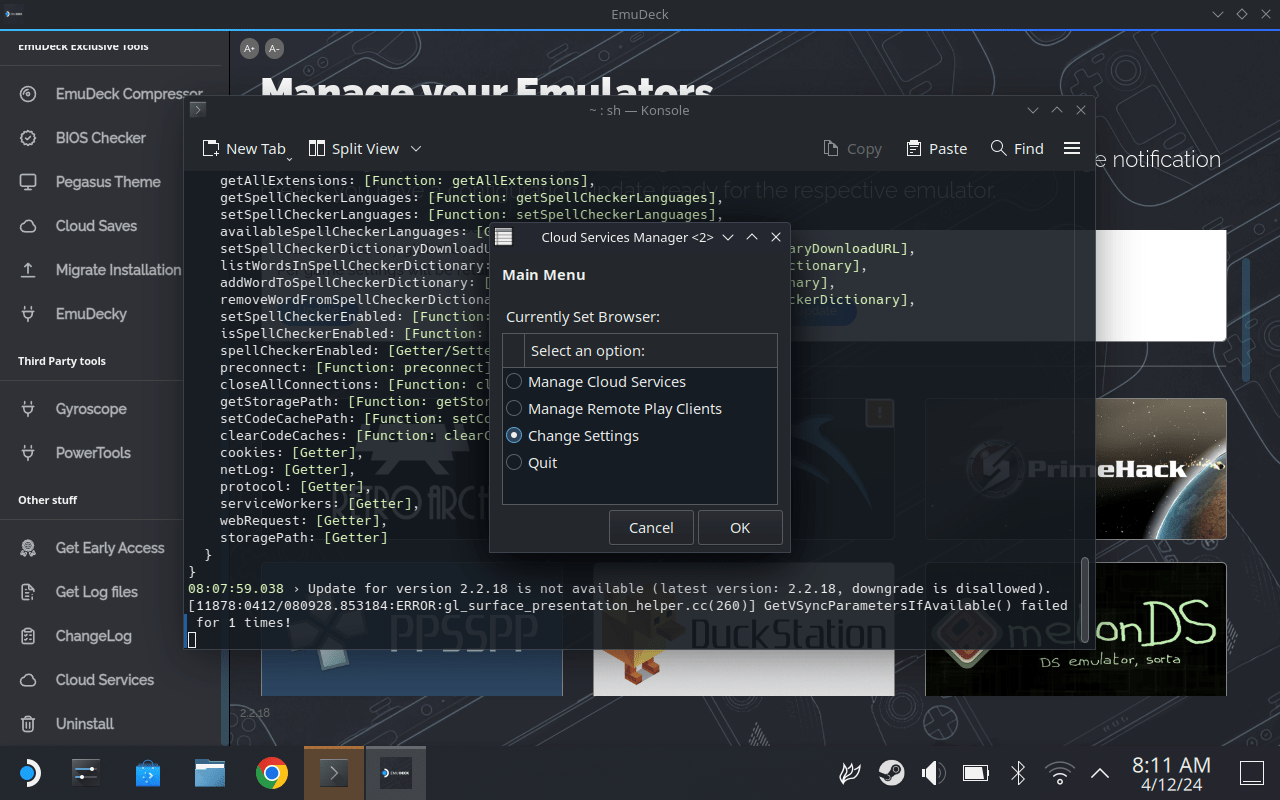Click Cancel in Cloud Services Manager
Viewport: 1280px width, 800px height.
pos(651,527)
